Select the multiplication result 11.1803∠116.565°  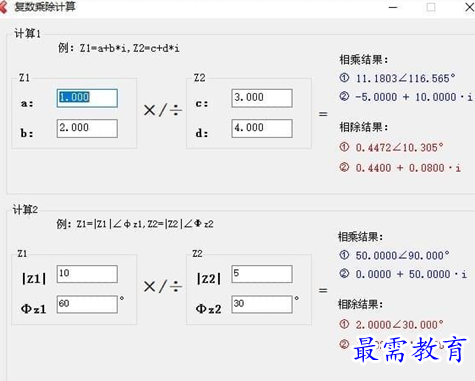405,79
